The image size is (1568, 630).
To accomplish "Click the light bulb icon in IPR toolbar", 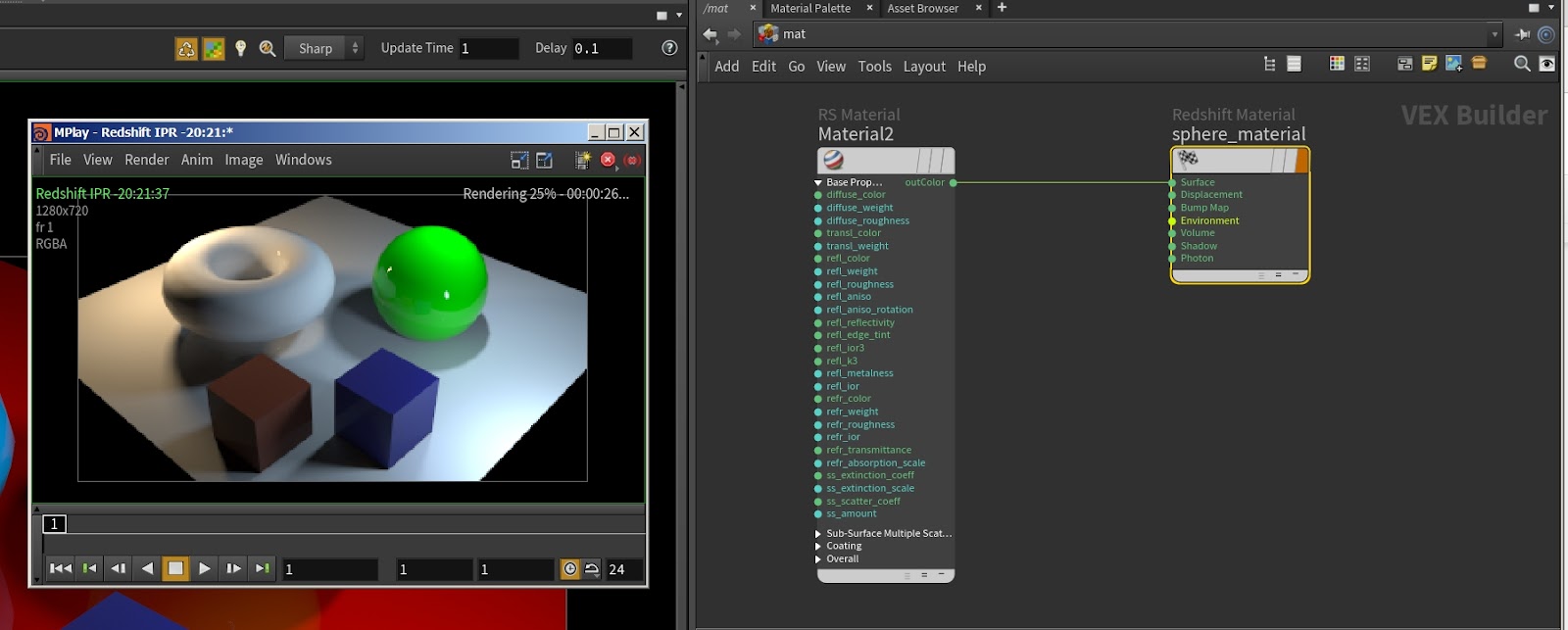I will point(241,48).
